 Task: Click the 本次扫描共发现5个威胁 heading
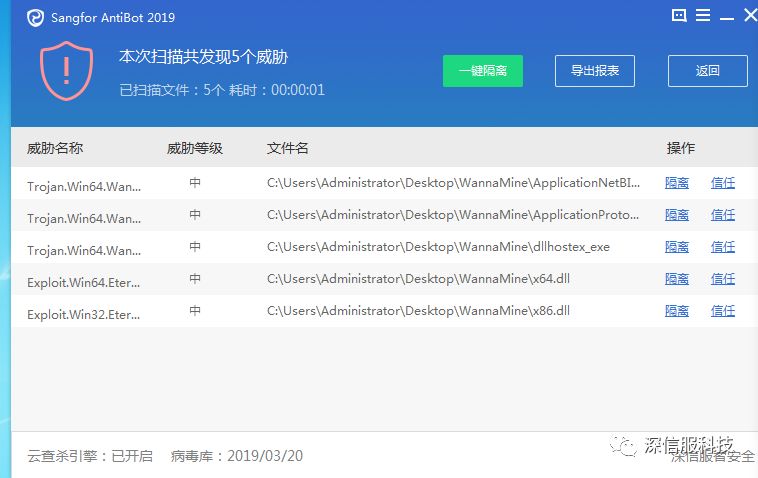204,57
